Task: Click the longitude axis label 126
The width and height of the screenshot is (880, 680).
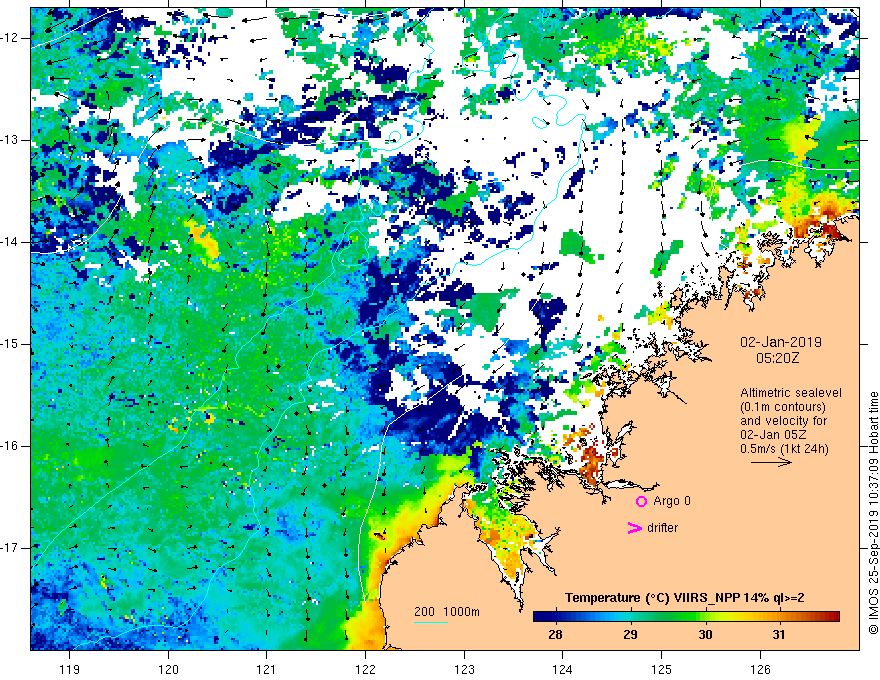Action: [x=760, y=669]
